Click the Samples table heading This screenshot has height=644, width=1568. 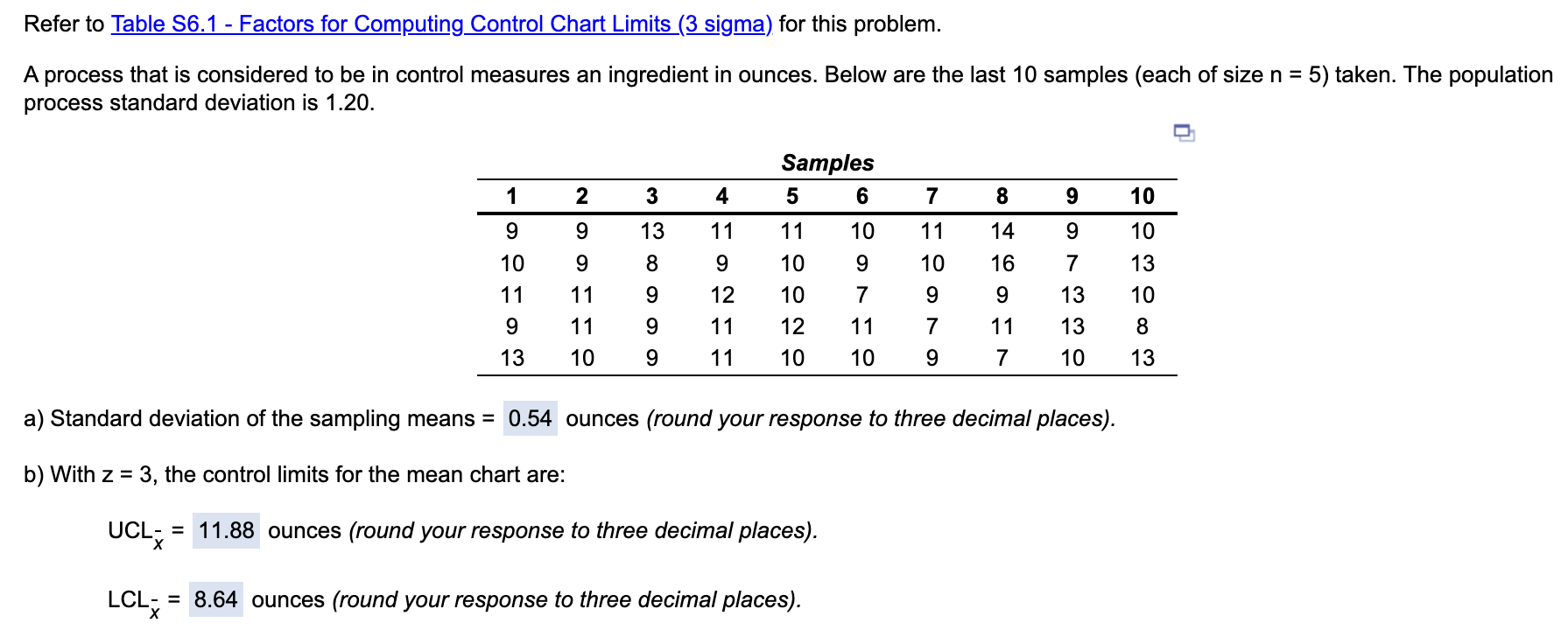(827, 163)
